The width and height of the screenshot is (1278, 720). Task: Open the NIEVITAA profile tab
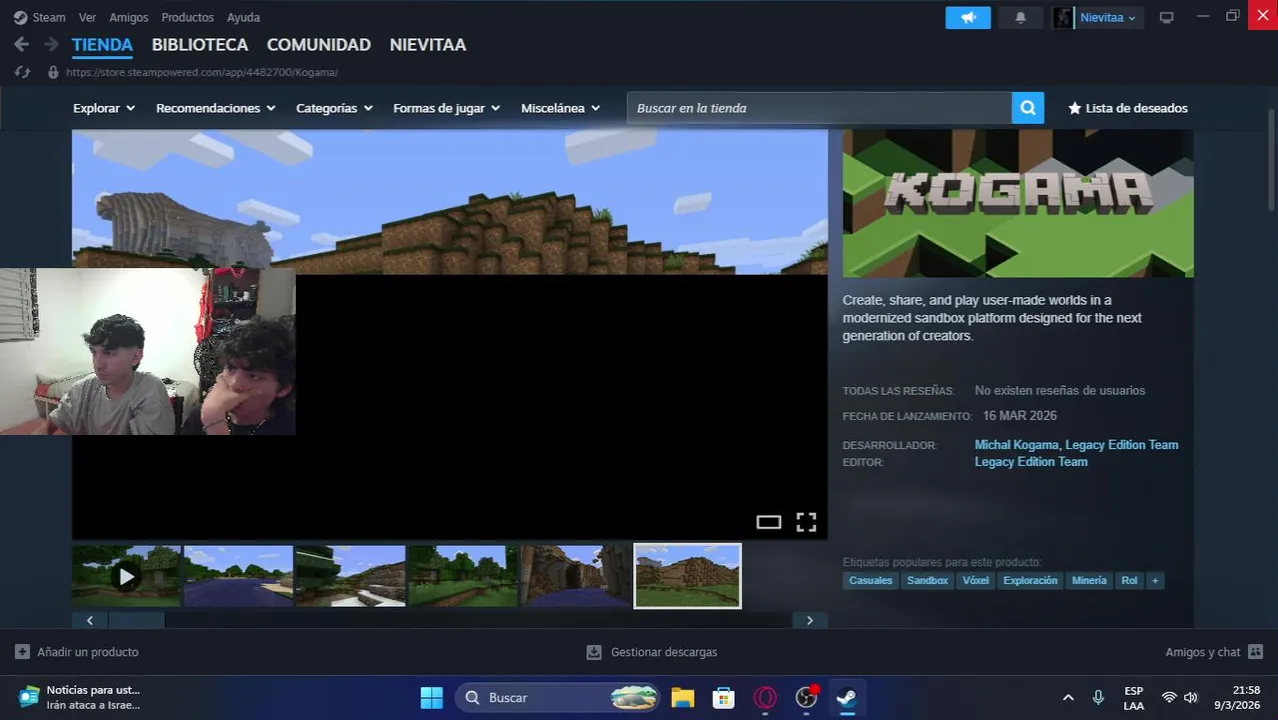[x=428, y=45]
